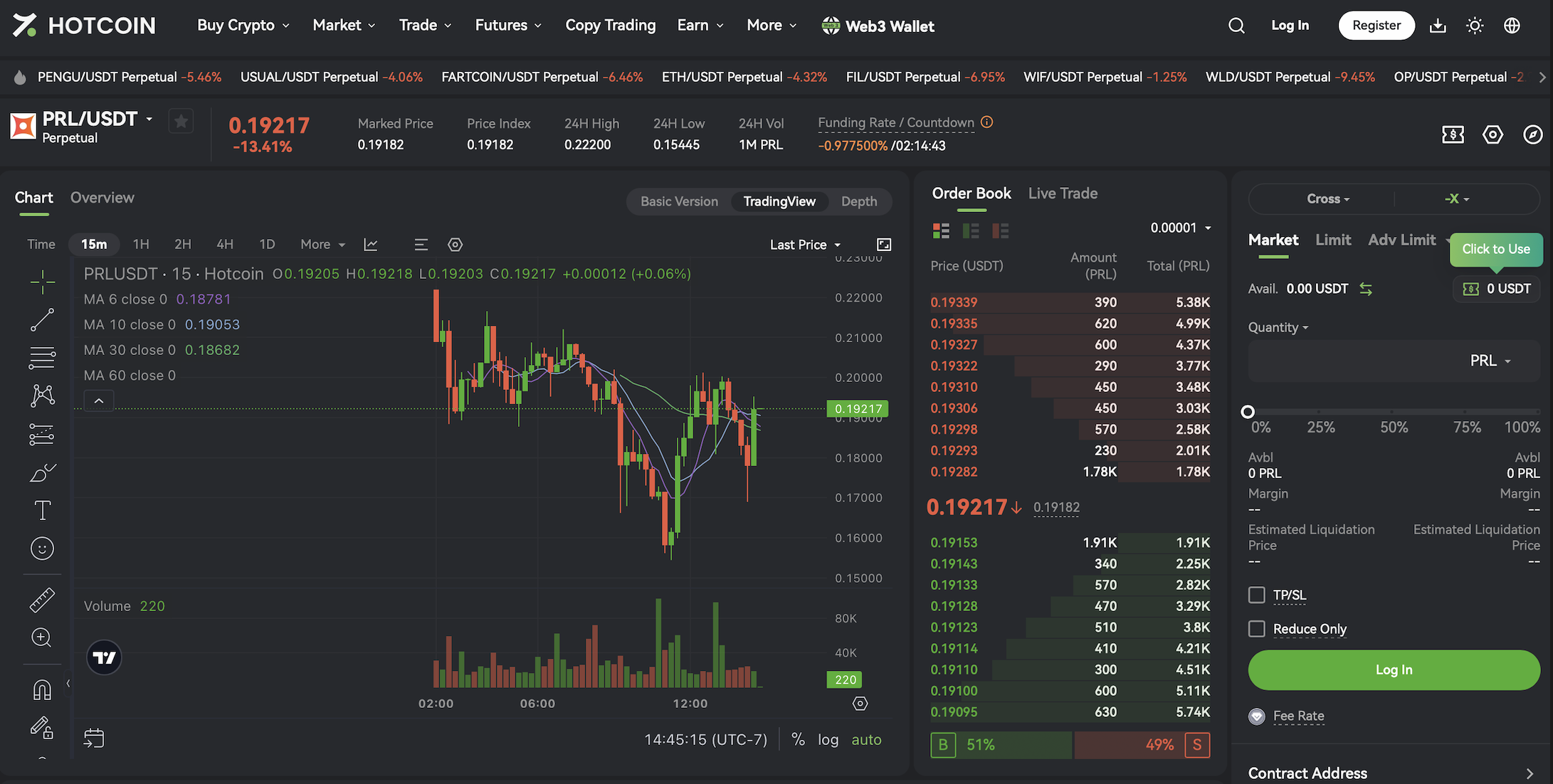Expand the PRL/USDT pair dropdown
1553x784 pixels.
pos(149,119)
